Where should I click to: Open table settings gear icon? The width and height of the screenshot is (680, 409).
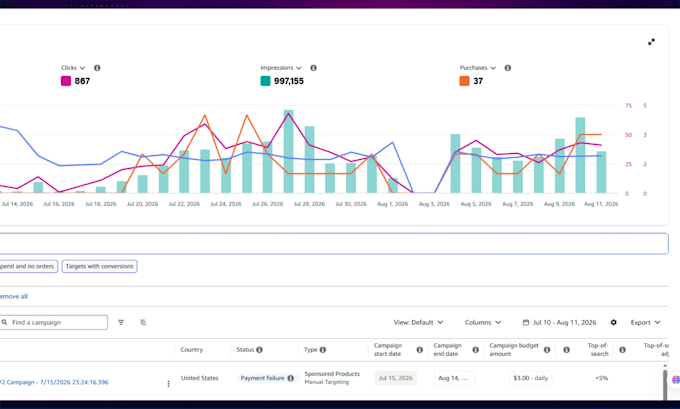click(x=613, y=322)
